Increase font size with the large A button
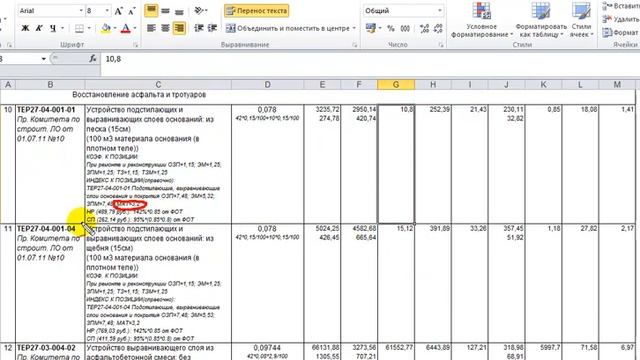Viewport: 640px width, 360px height. coord(118,11)
